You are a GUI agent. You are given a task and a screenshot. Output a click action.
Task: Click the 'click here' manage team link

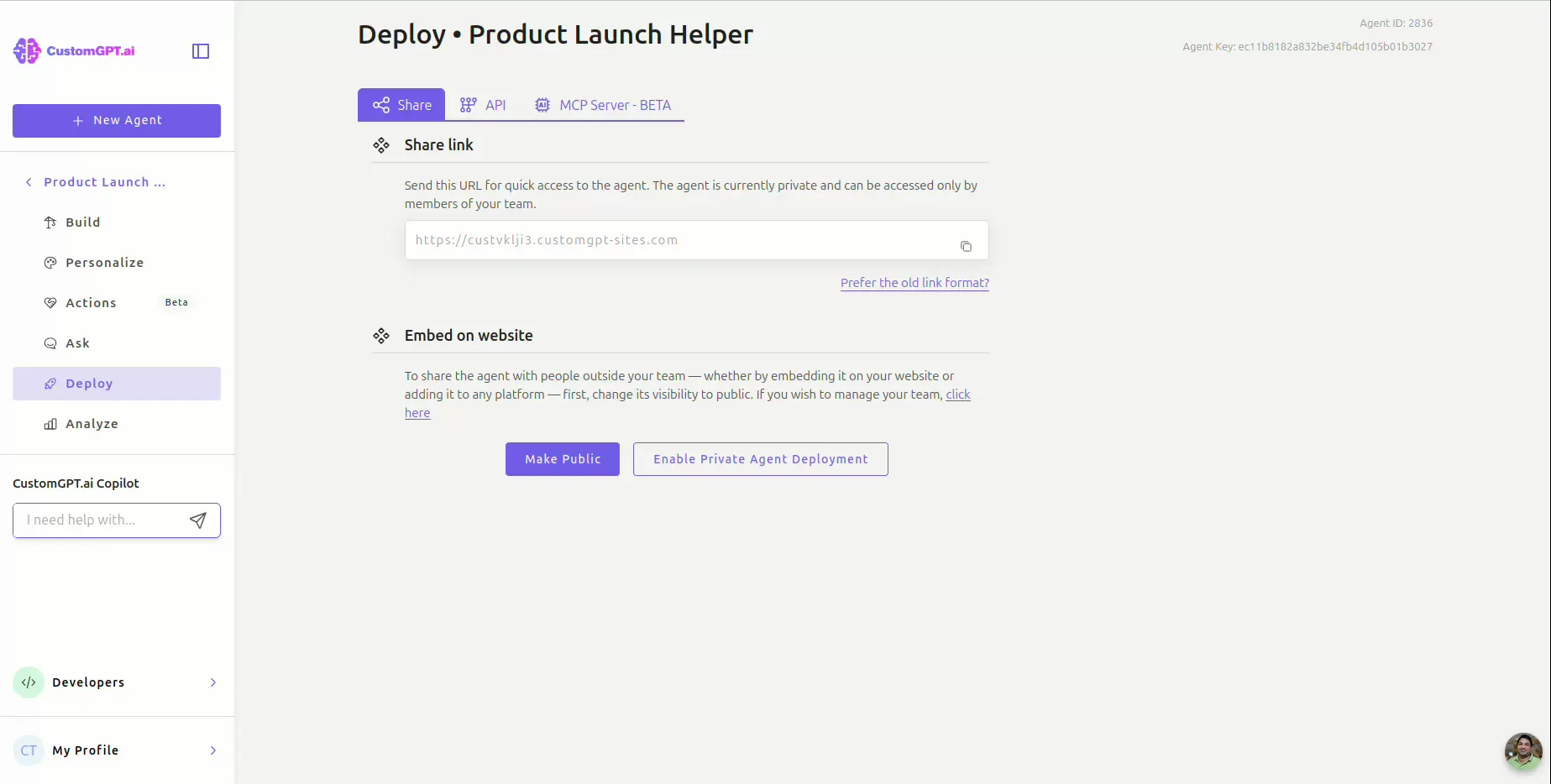(958, 395)
